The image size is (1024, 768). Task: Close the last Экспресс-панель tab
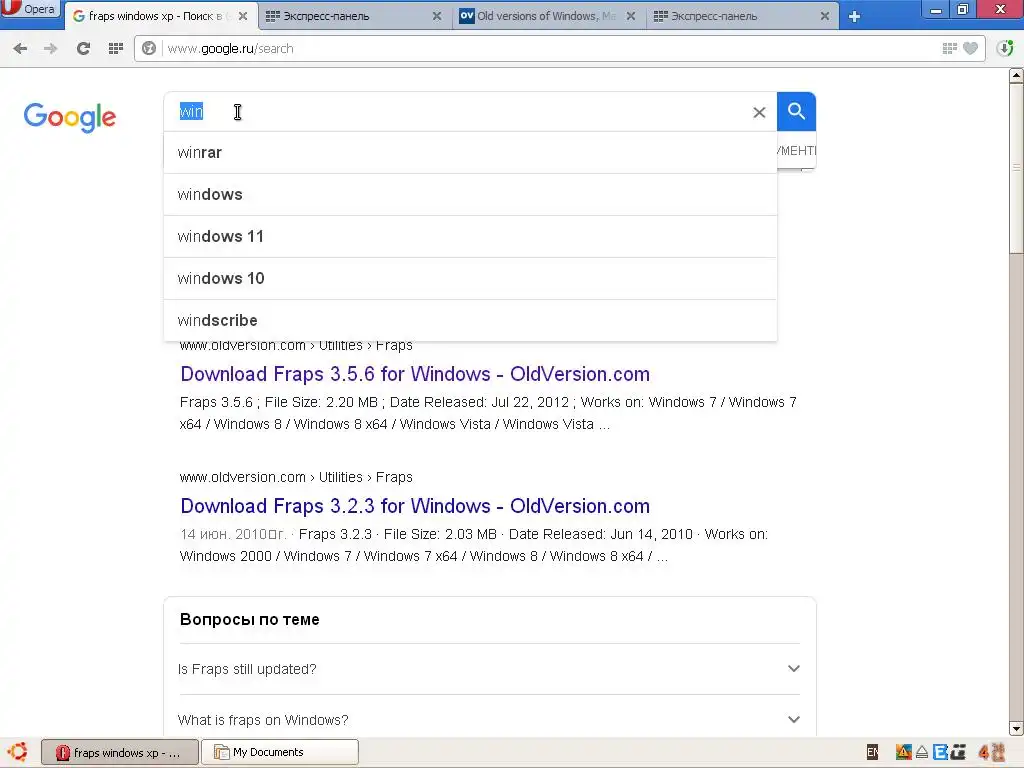(825, 16)
